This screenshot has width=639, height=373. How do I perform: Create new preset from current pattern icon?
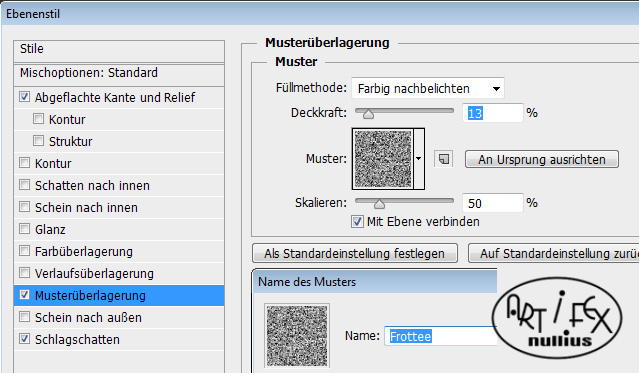click(x=443, y=159)
